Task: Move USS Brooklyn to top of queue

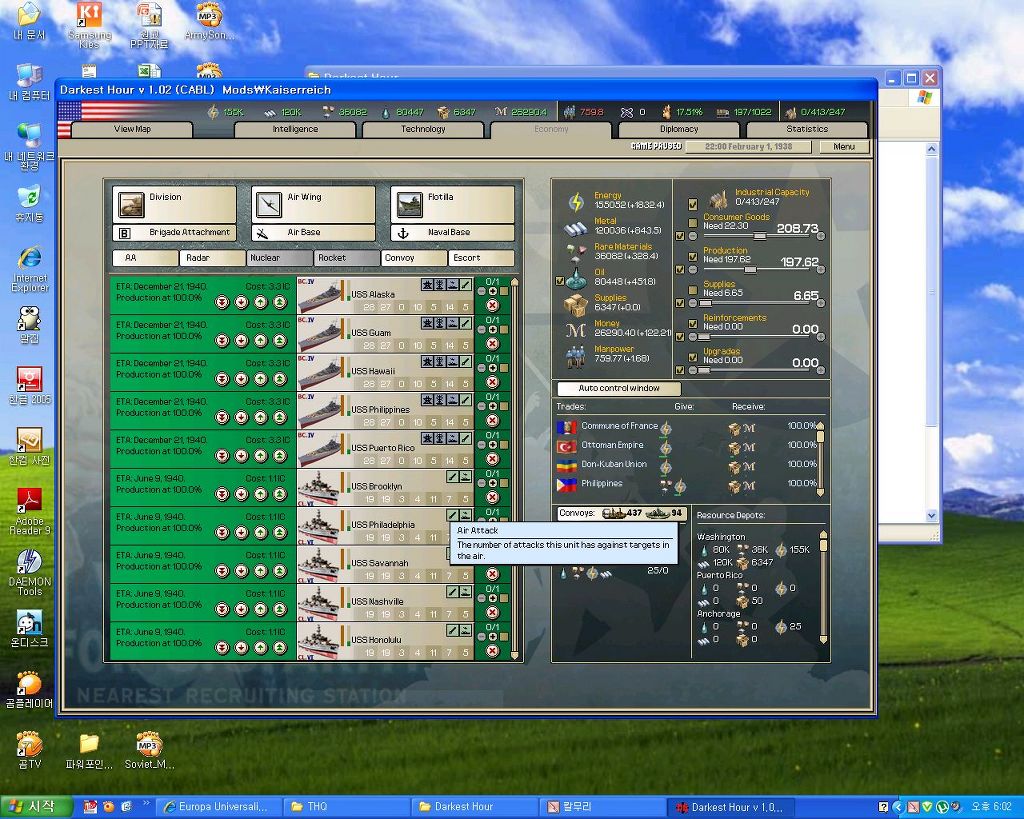Action: 280,494
